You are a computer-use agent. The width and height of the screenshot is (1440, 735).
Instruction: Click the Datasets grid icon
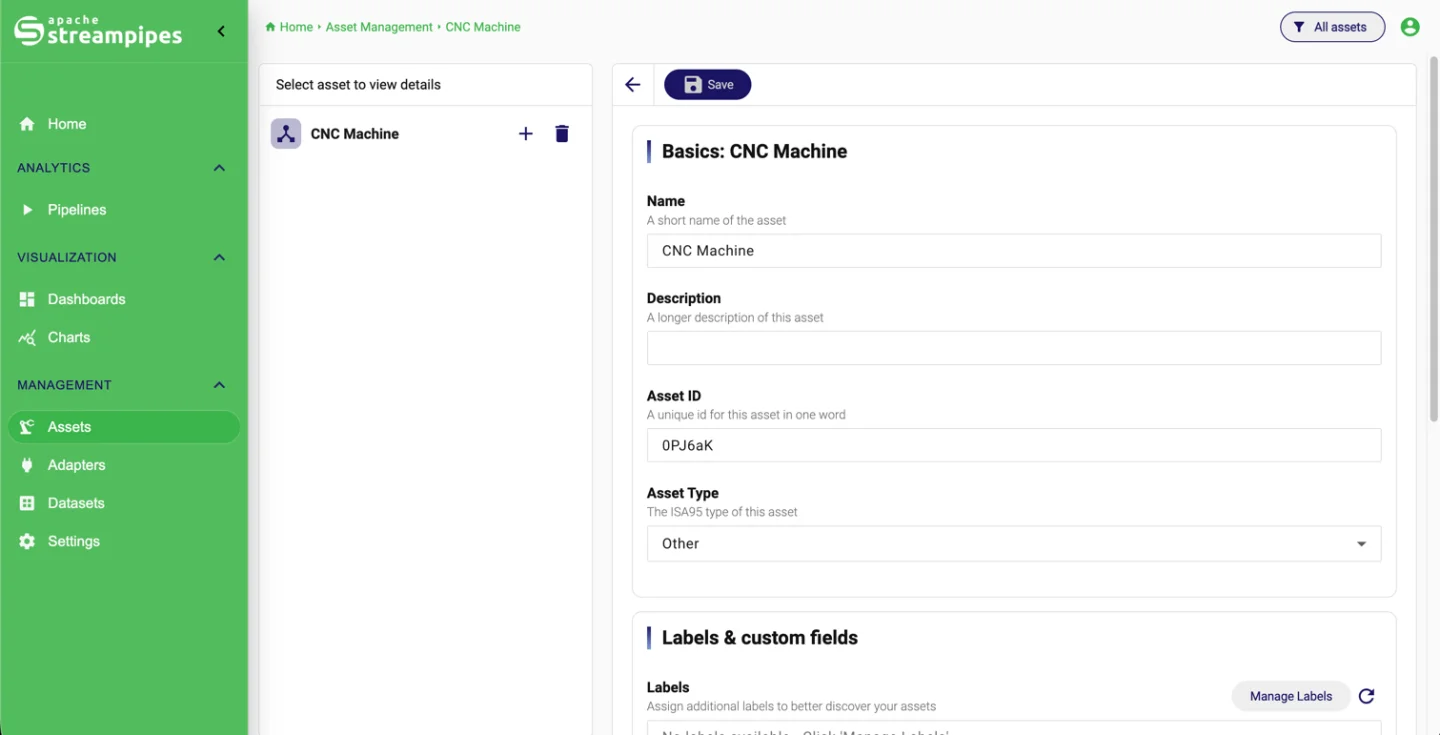pyautogui.click(x=27, y=503)
